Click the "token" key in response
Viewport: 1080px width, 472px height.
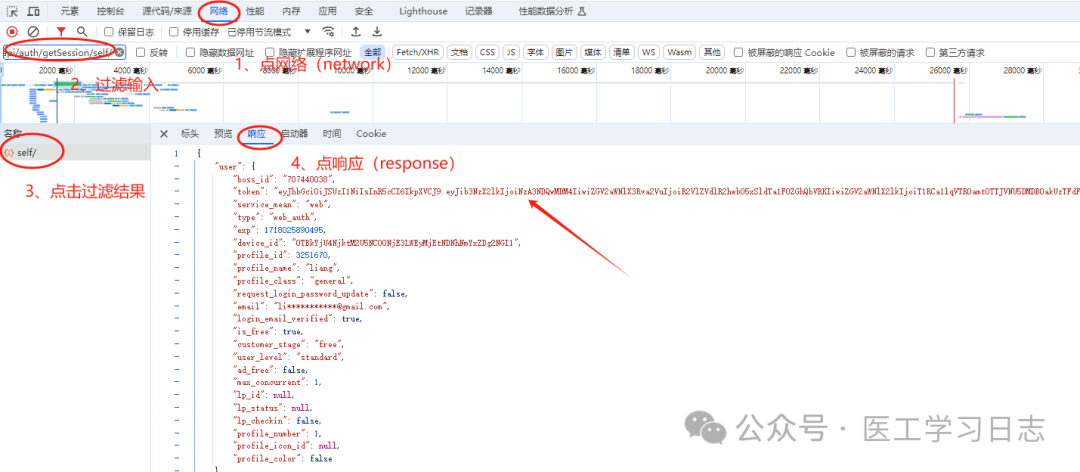pos(253,192)
